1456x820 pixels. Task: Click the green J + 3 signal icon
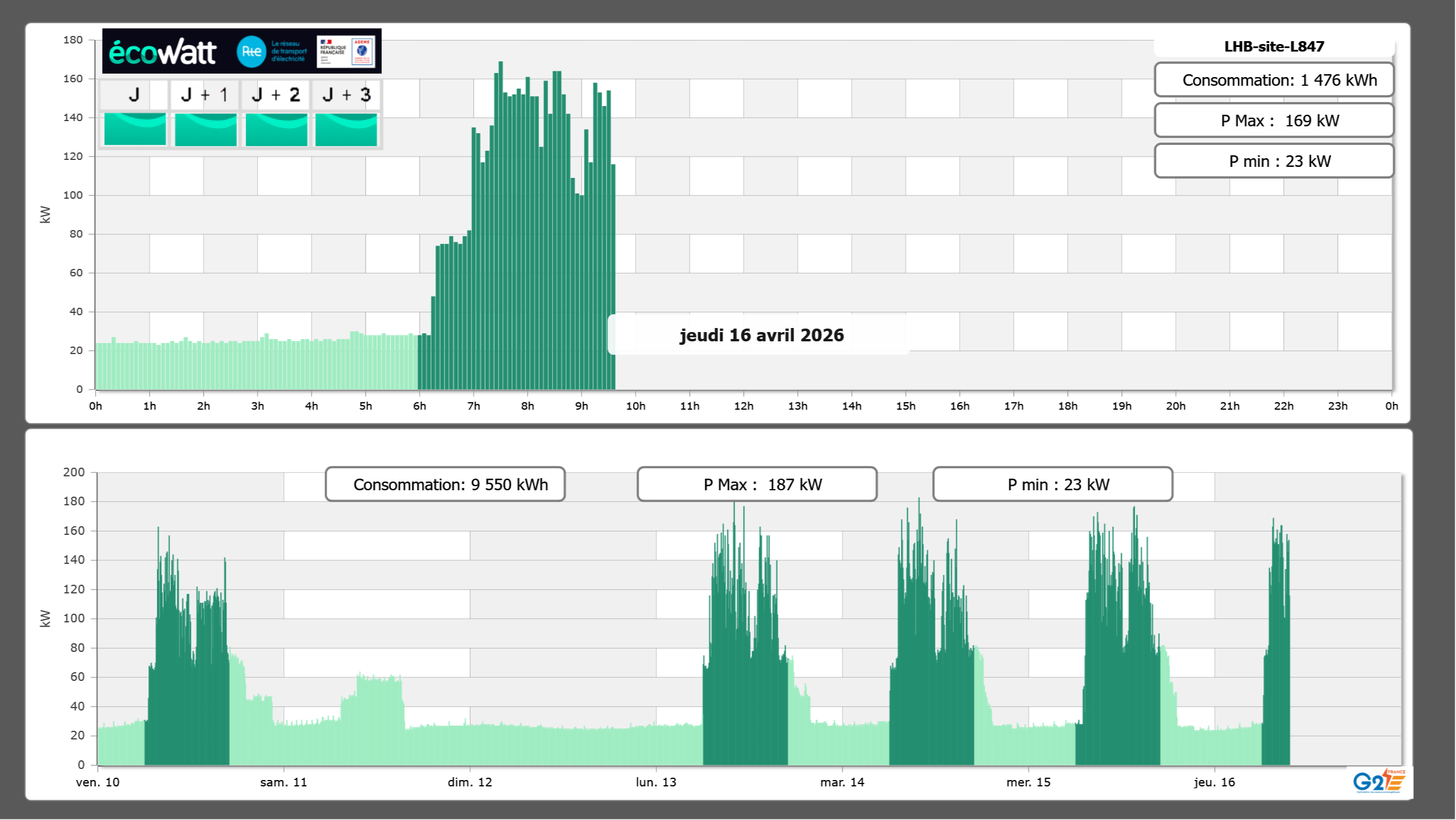(346, 129)
